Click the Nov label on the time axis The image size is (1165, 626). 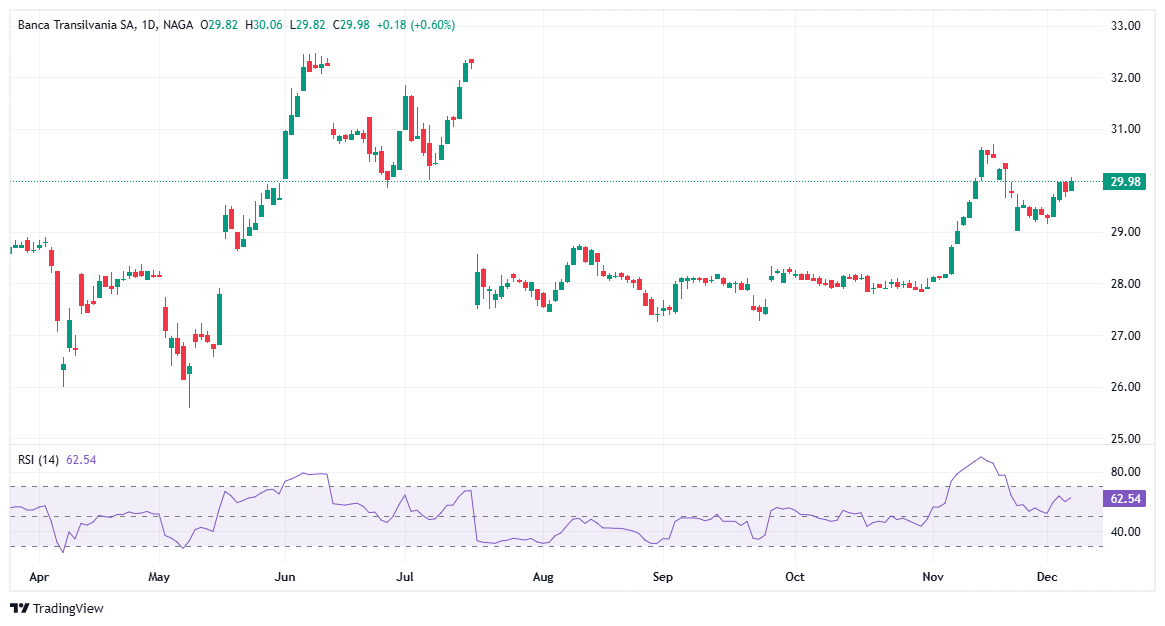pos(933,577)
